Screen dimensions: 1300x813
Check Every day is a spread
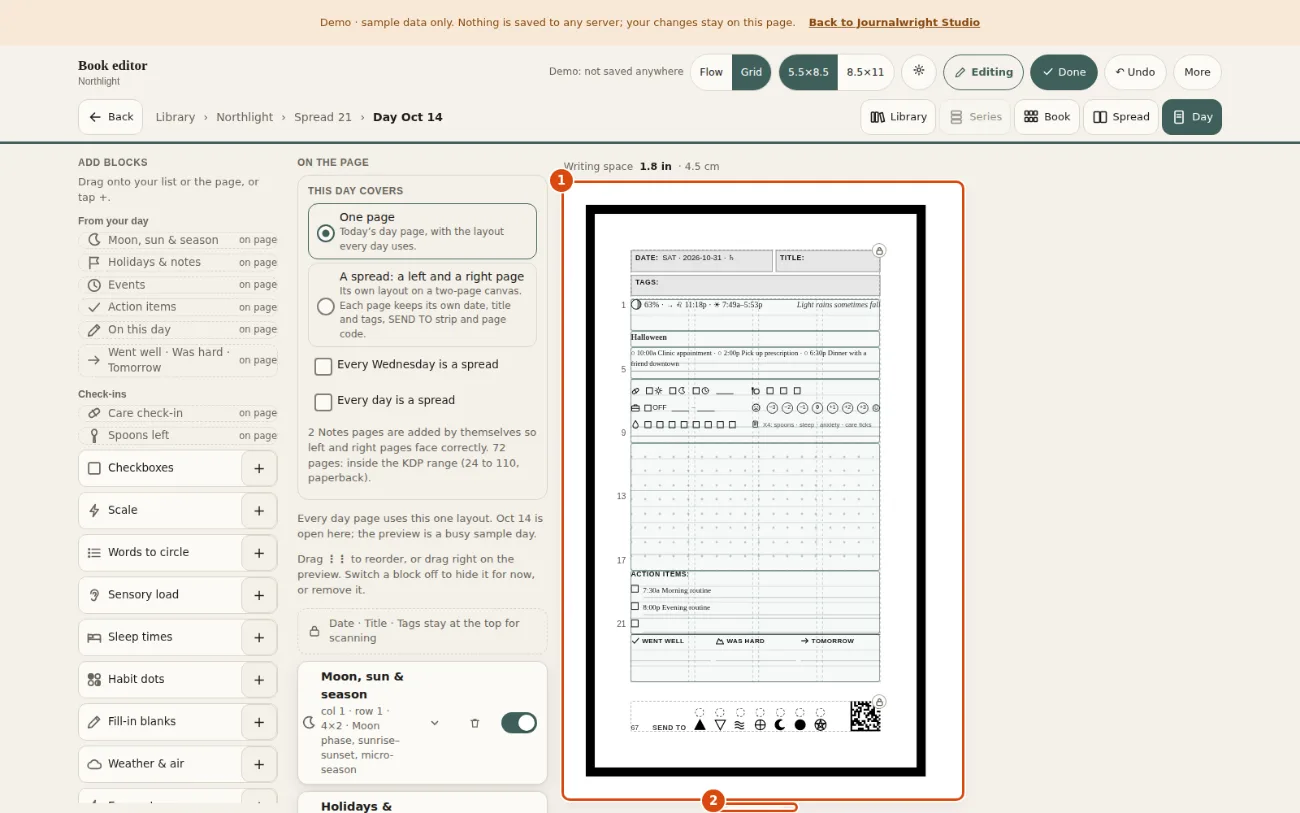point(323,402)
